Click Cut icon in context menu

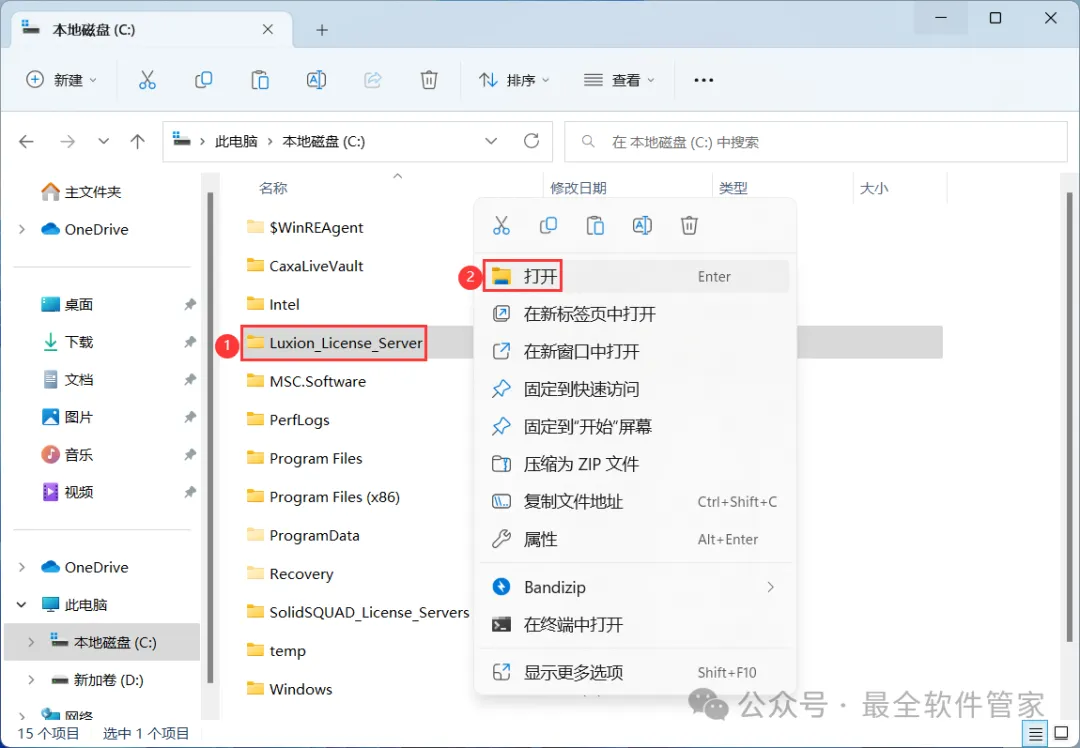tap(501, 225)
